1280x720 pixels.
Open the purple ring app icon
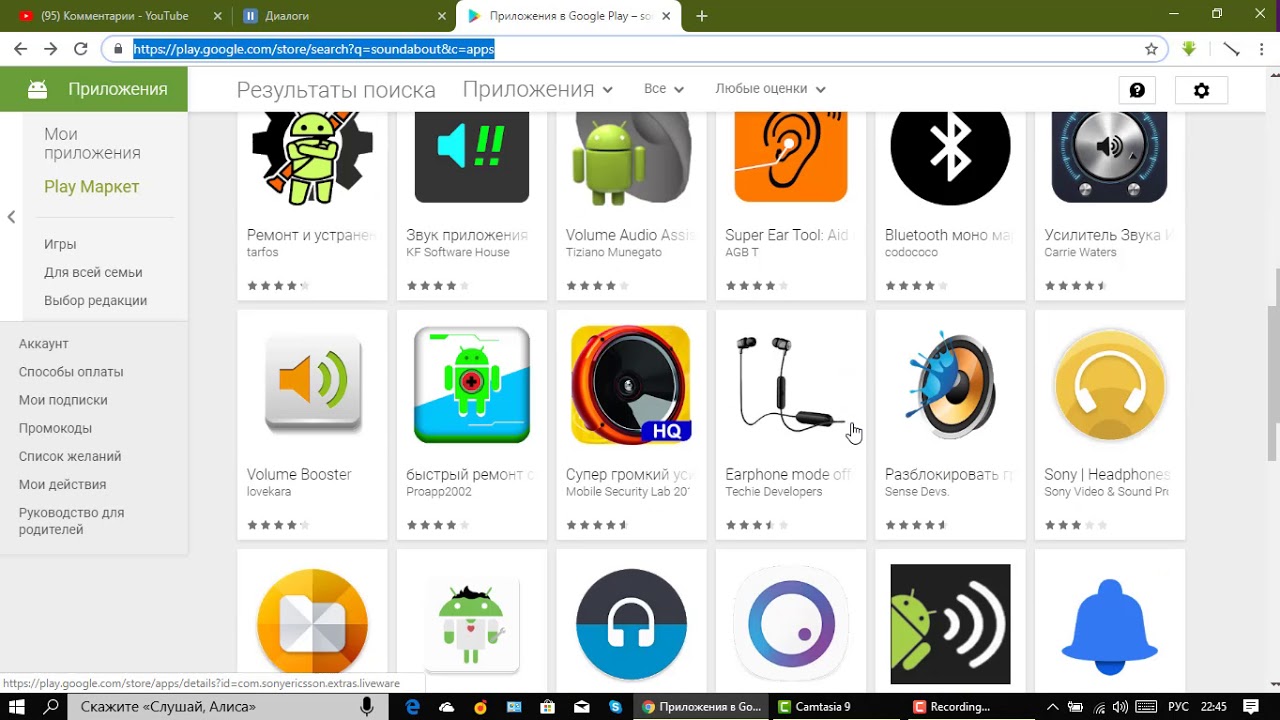[x=790, y=625]
